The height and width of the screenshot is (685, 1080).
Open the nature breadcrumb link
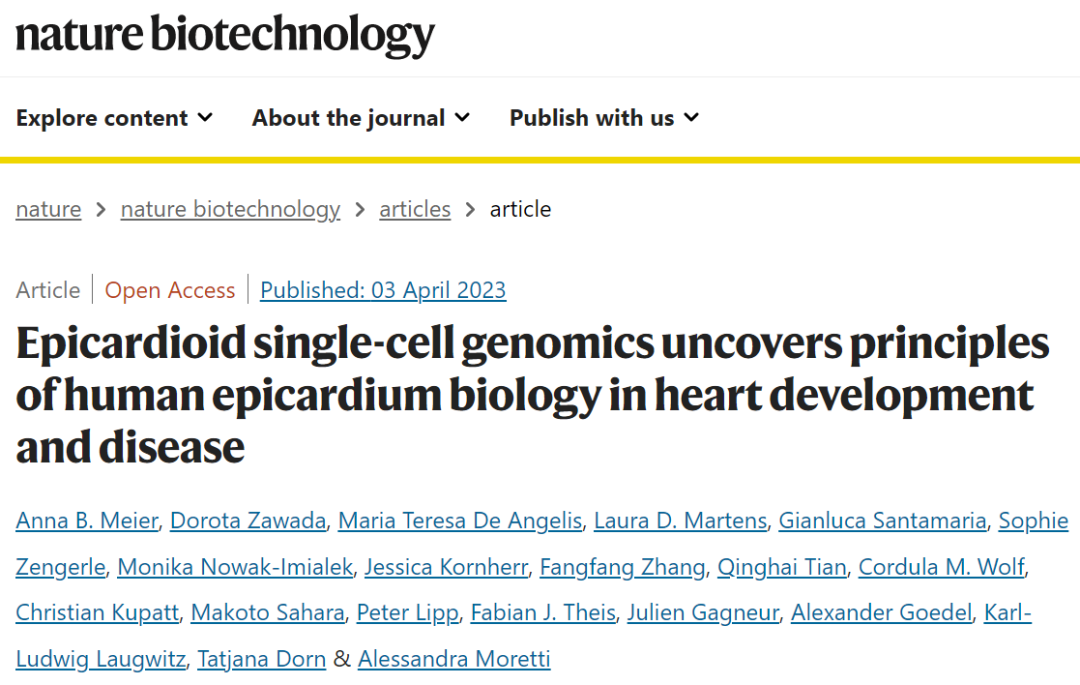pos(48,209)
